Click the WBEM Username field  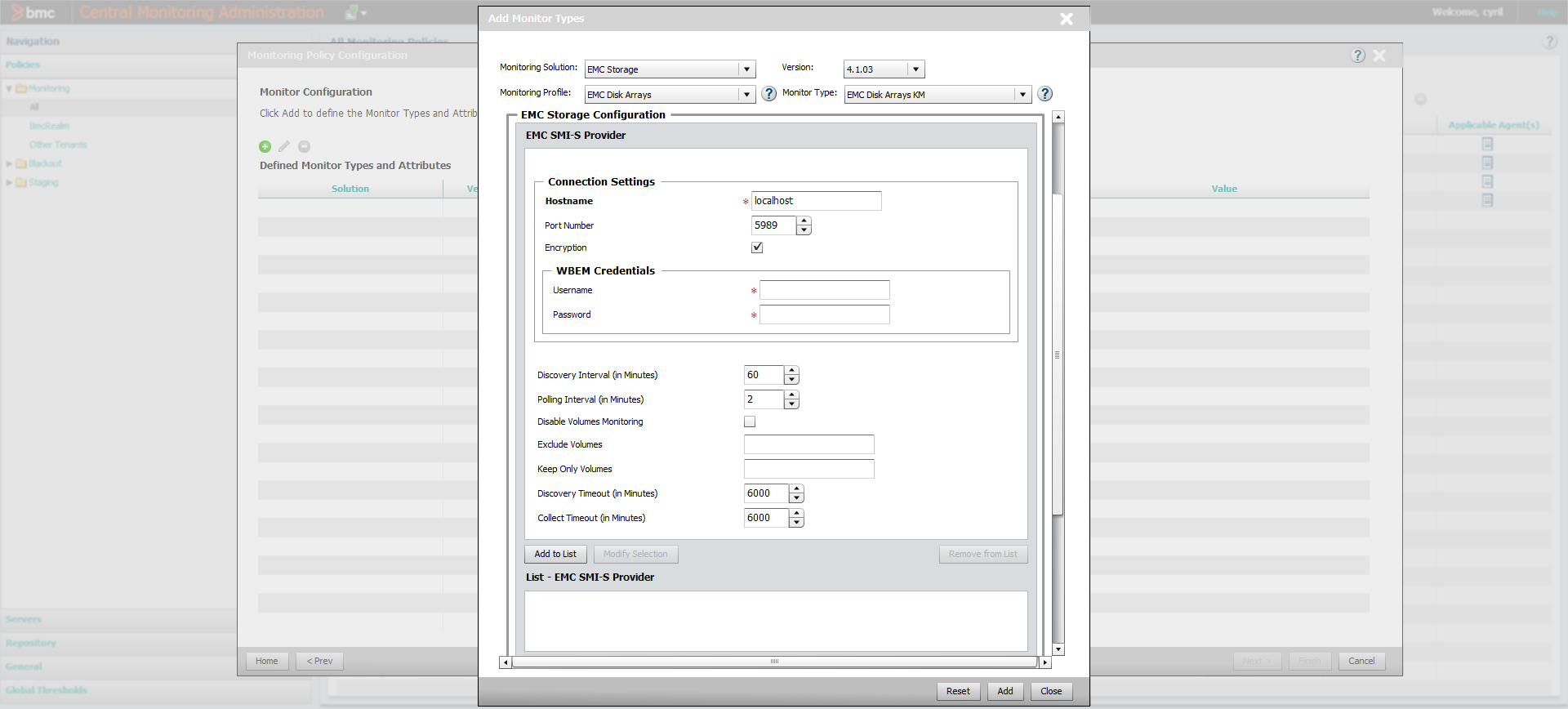pos(824,290)
